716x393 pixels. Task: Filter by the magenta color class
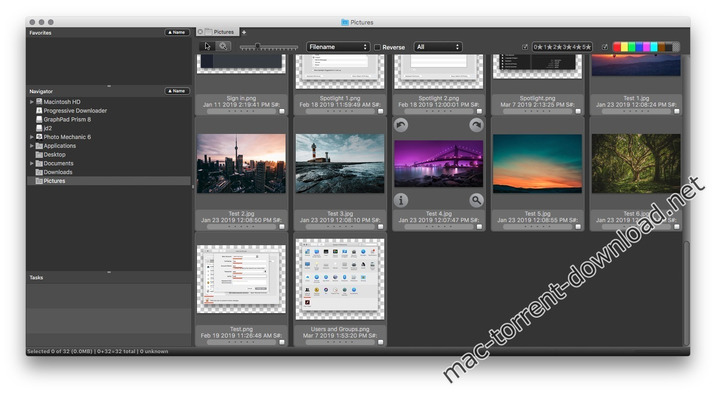click(646, 47)
